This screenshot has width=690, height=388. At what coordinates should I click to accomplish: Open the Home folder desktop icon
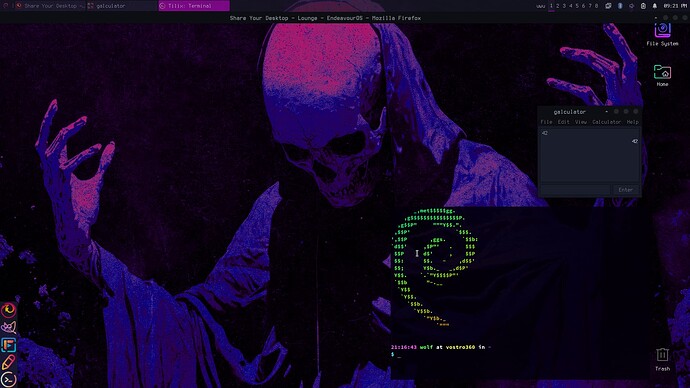coord(662,75)
